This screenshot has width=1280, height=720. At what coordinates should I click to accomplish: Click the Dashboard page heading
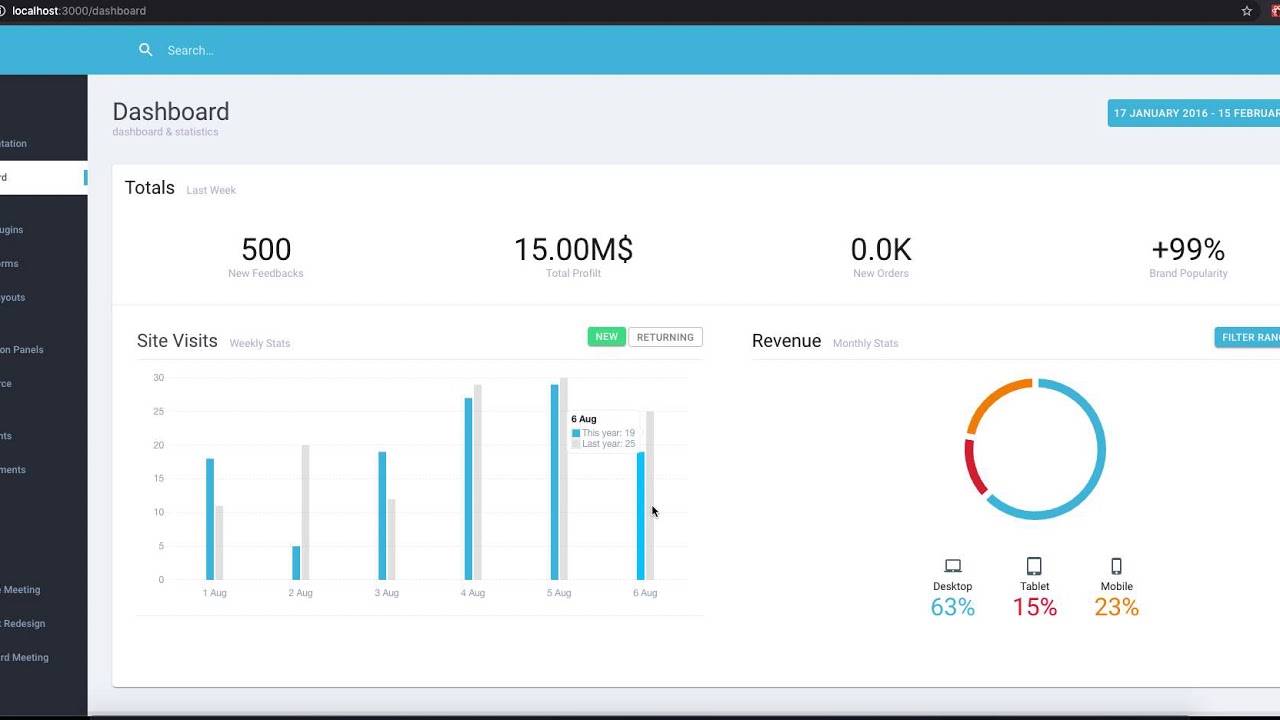[171, 111]
